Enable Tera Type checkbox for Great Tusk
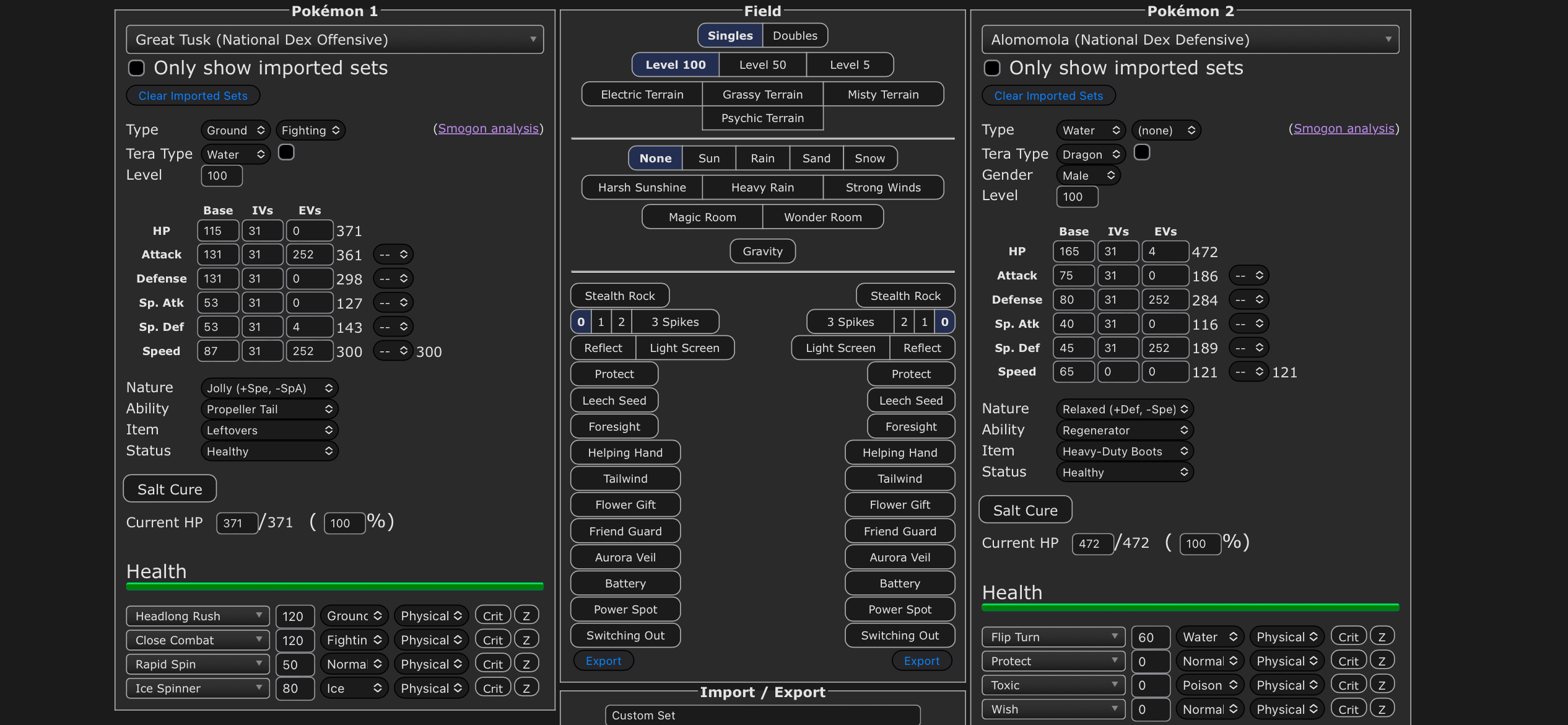The image size is (1568, 725). pos(286,152)
